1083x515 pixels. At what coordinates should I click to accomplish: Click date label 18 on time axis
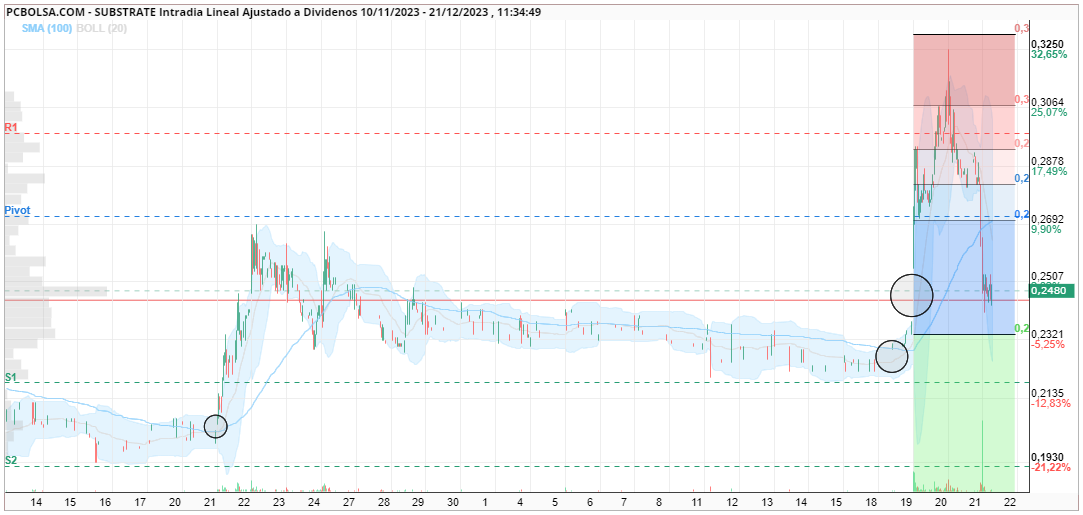click(x=871, y=502)
